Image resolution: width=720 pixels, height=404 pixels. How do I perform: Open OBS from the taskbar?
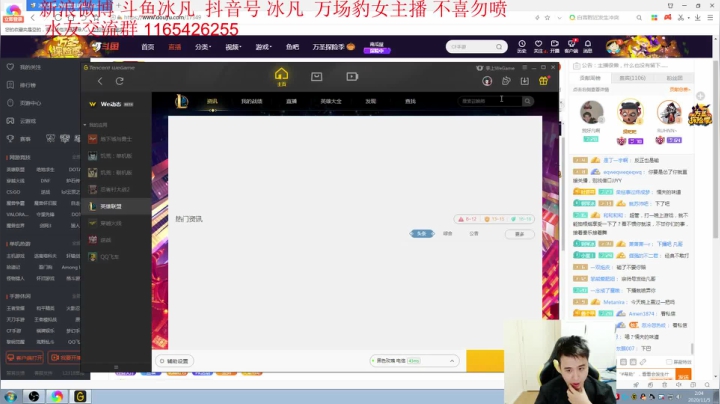tap(34, 396)
